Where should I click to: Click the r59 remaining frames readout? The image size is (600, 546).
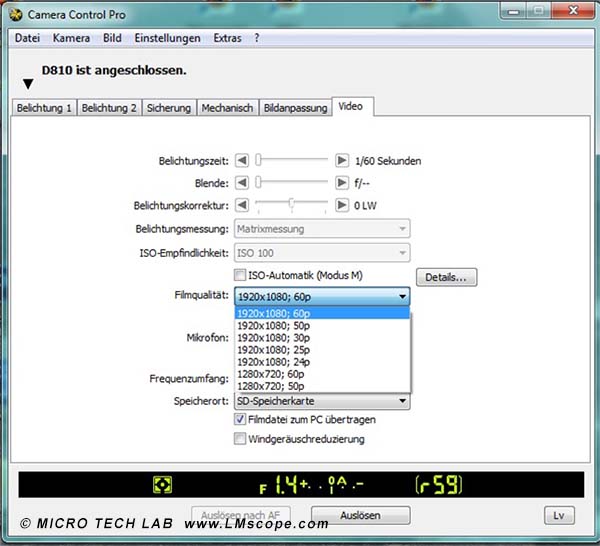(439, 485)
